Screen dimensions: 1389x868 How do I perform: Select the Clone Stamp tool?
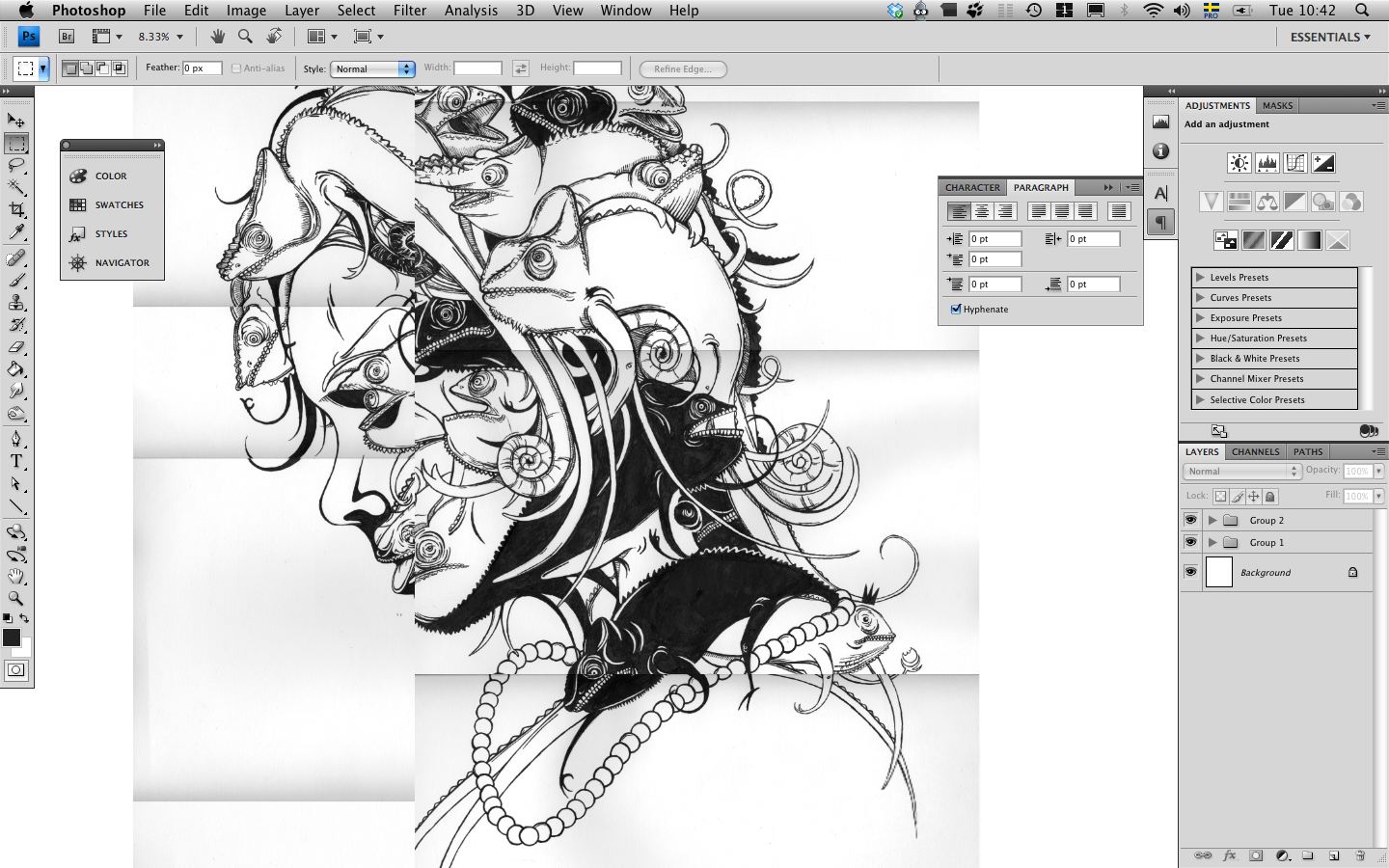pos(16,302)
